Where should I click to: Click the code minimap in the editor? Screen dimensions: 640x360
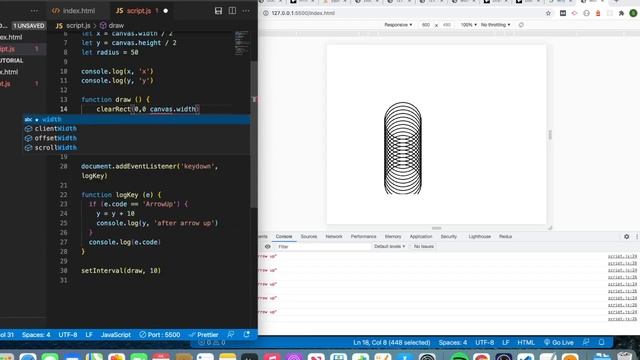click(241, 43)
